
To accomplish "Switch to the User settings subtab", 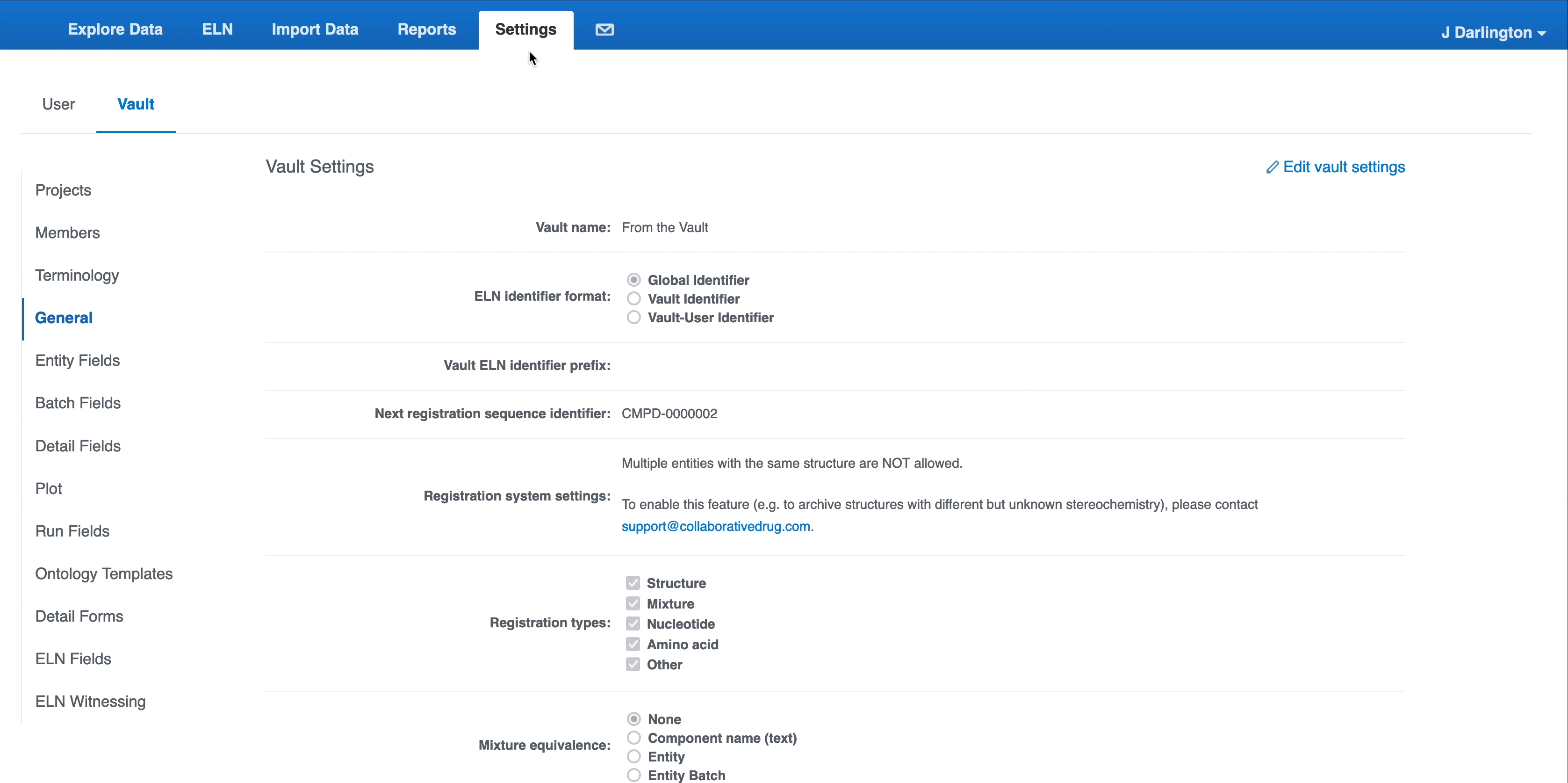I will [58, 104].
